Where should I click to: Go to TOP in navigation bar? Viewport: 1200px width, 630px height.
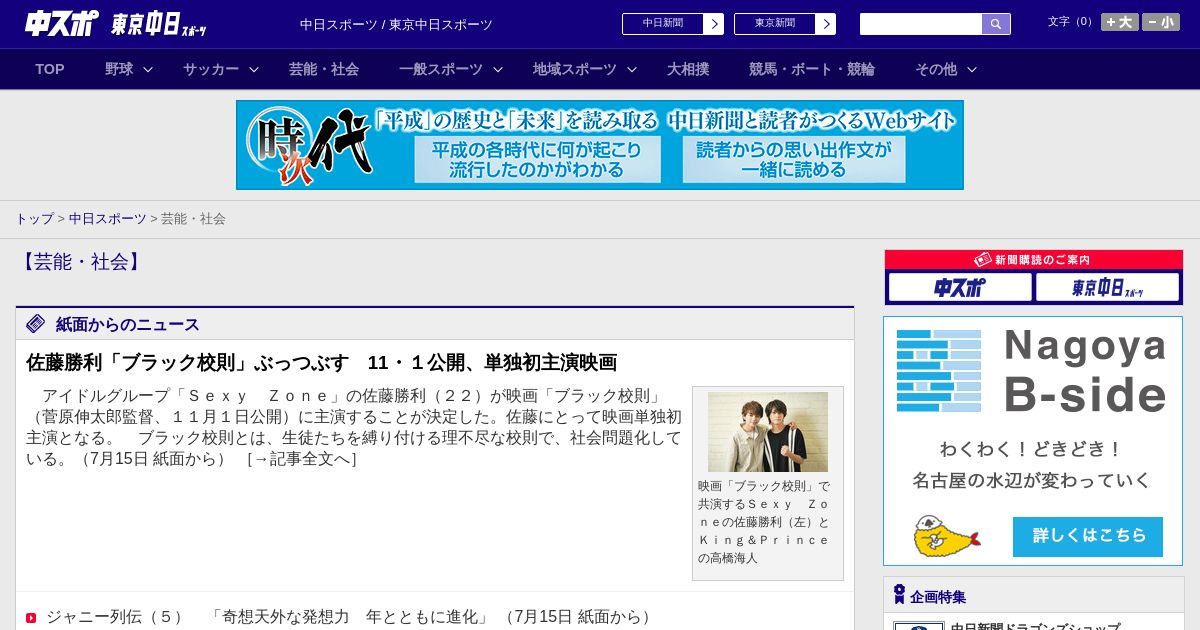(x=50, y=69)
